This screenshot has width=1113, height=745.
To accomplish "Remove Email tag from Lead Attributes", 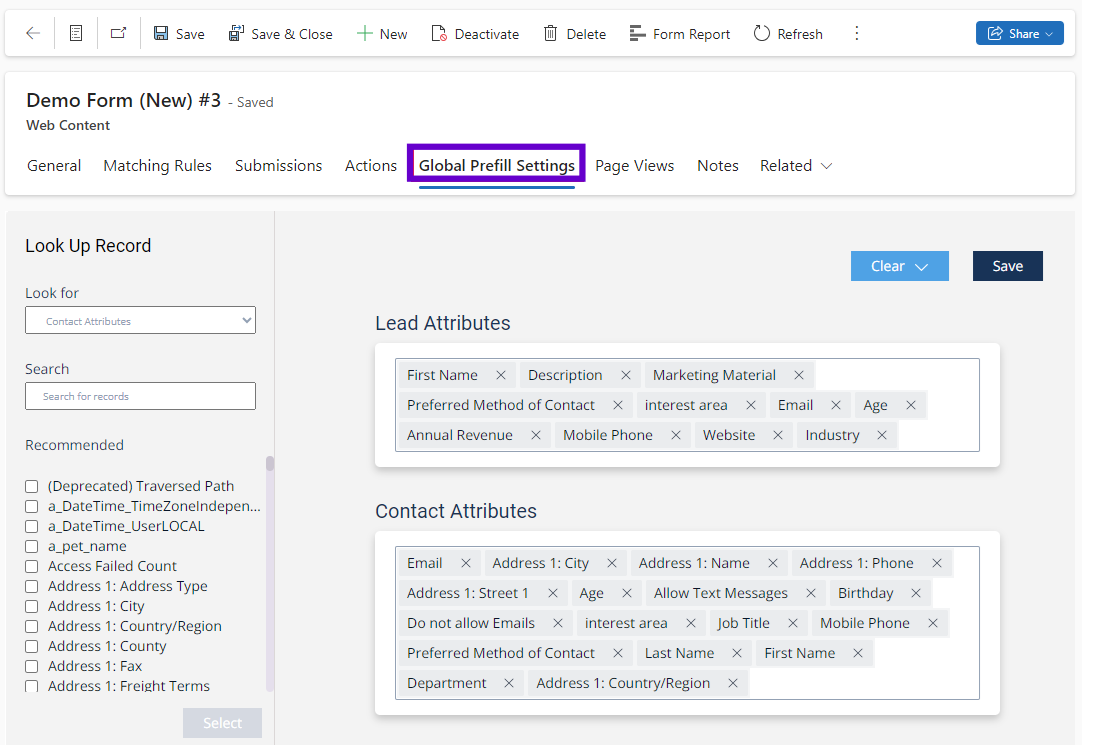I will coord(835,405).
